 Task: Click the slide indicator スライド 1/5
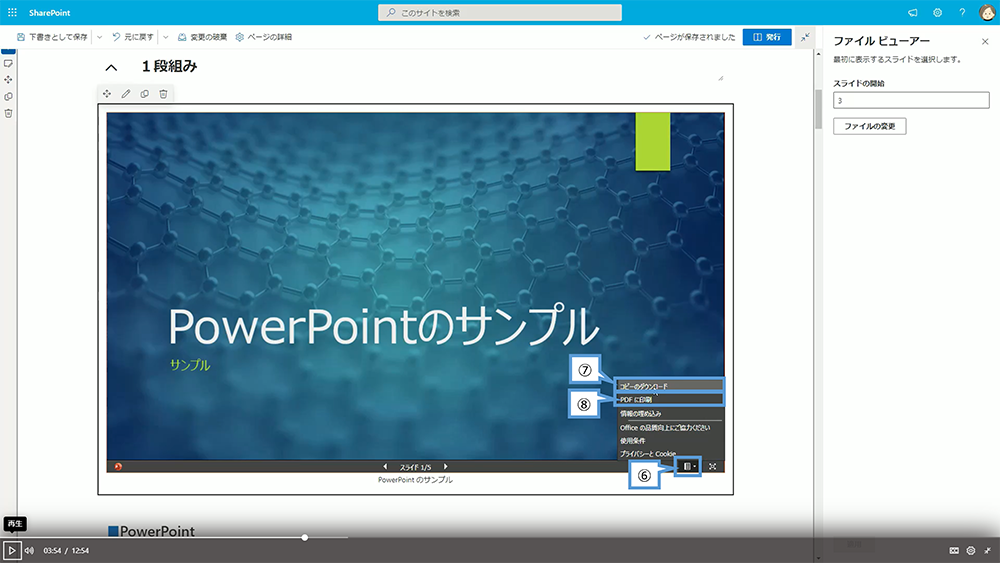click(x=415, y=467)
